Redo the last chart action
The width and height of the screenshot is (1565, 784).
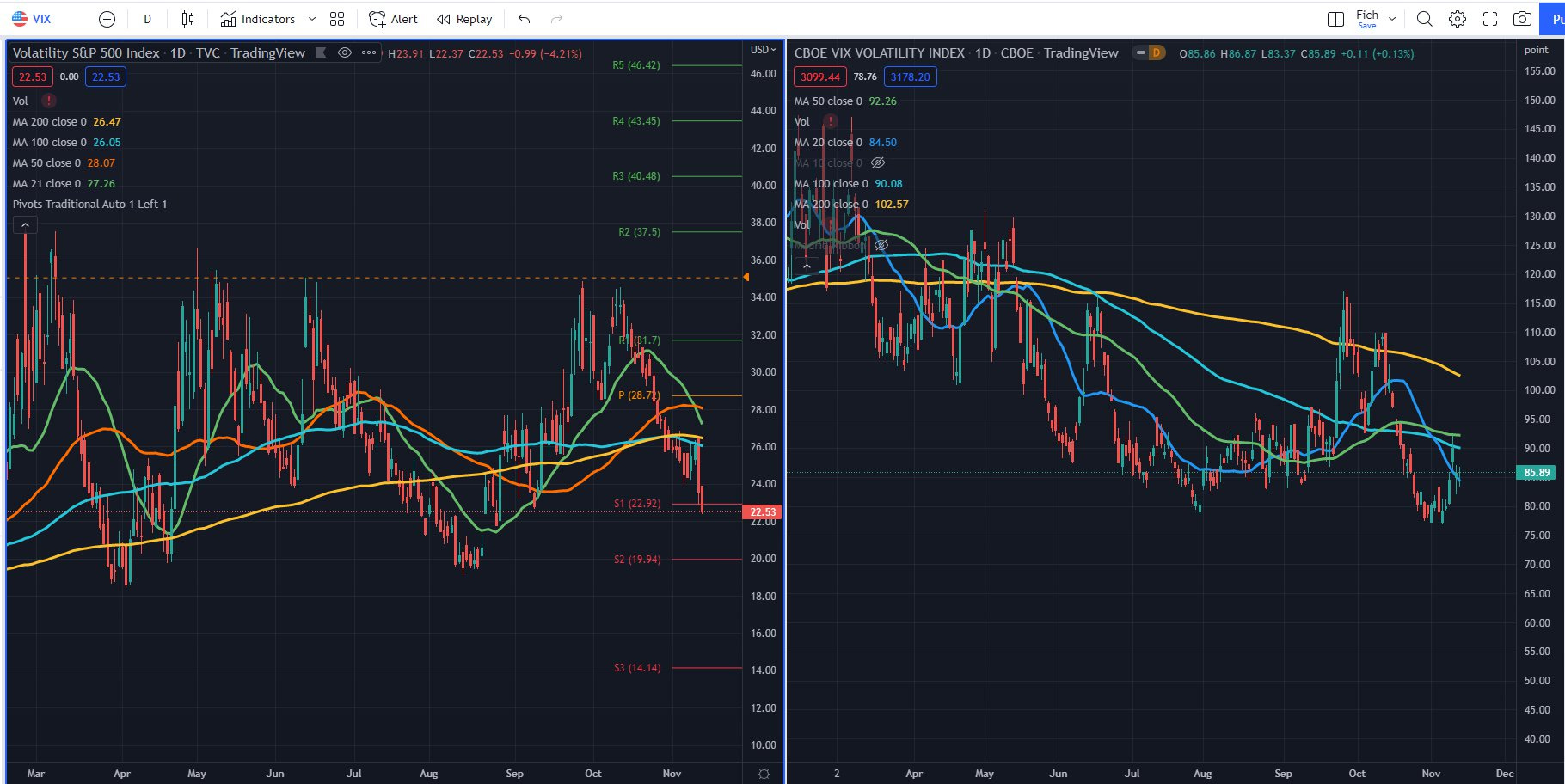pyautogui.click(x=556, y=19)
